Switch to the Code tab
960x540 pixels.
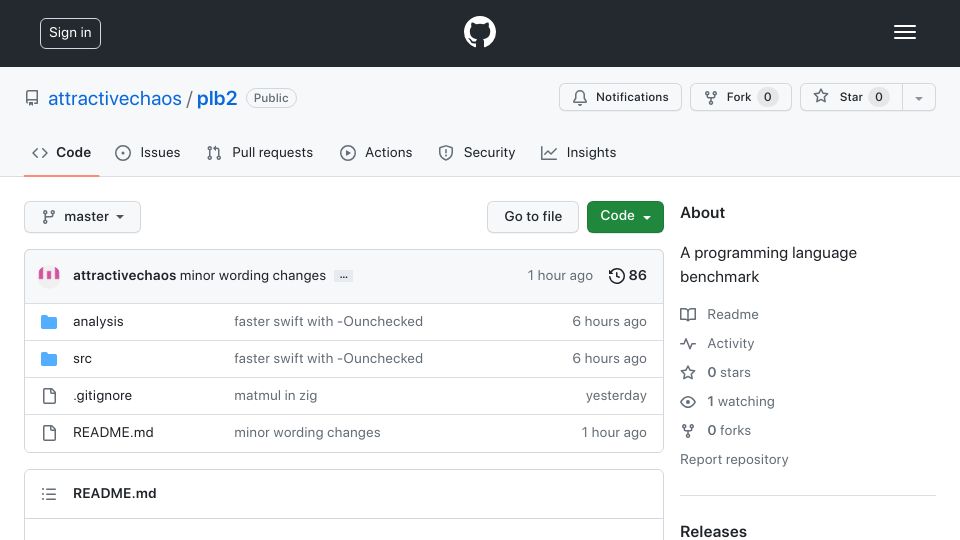click(x=62, y=152)
